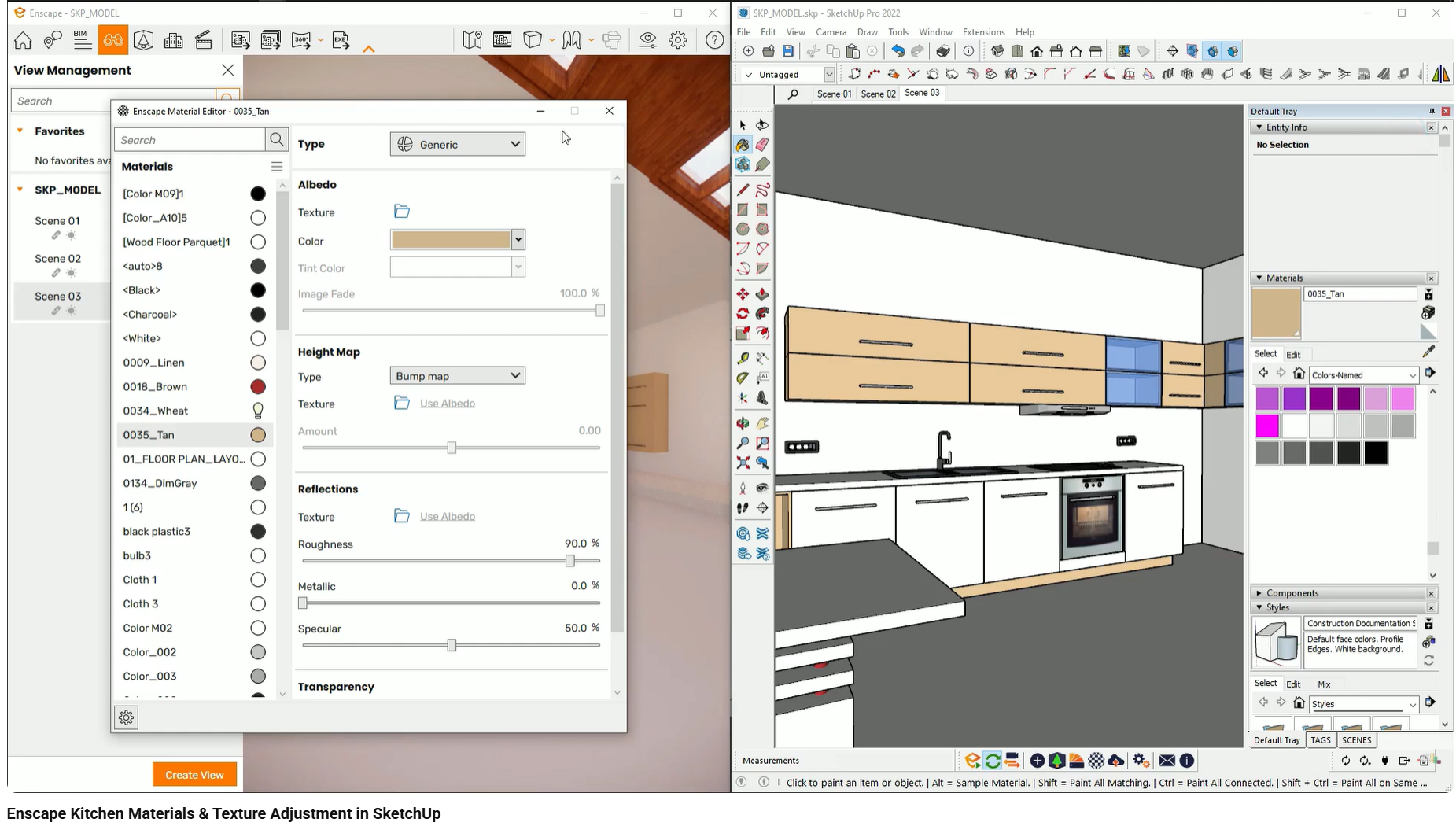Select the Zoom tool in SketchUp's toolbar
The image size is (1456, 826).
[x=743, y=443]
